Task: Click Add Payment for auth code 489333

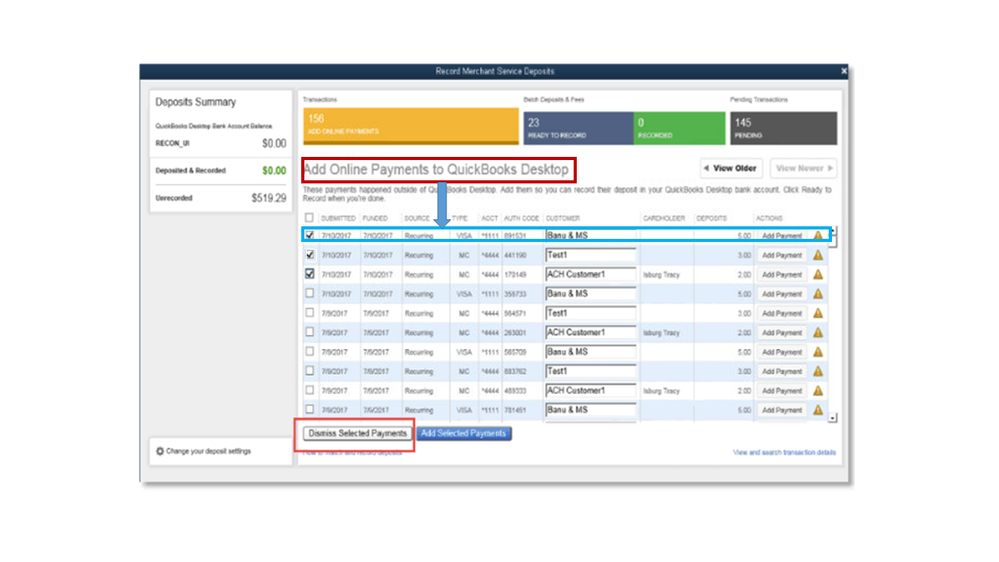Action: (x=782, y=391)
